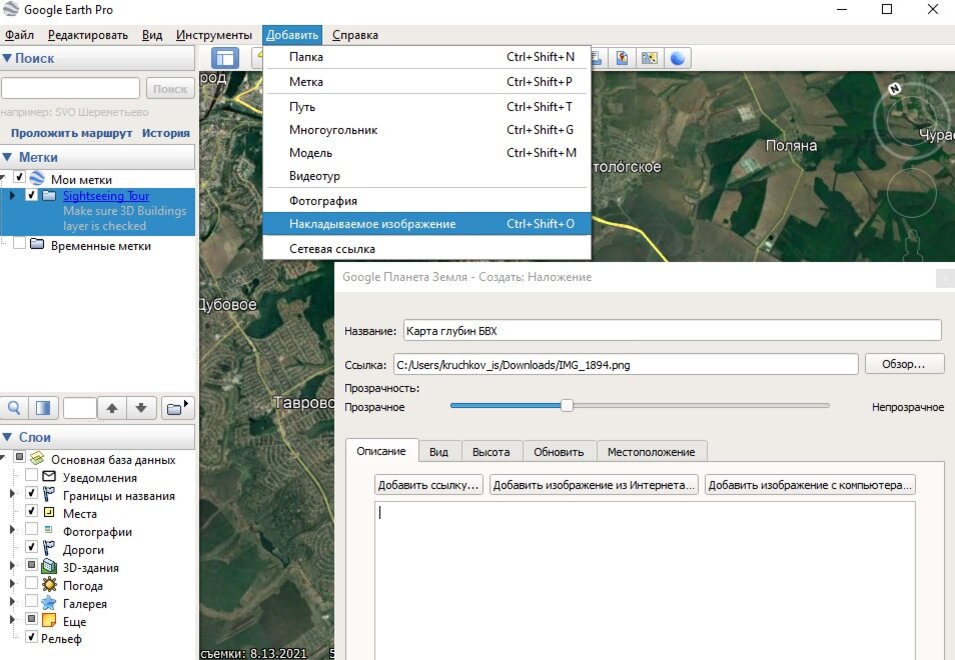Click Добавить ссылку... button
The width and height of the screenshot is (955, 660).
429,485
